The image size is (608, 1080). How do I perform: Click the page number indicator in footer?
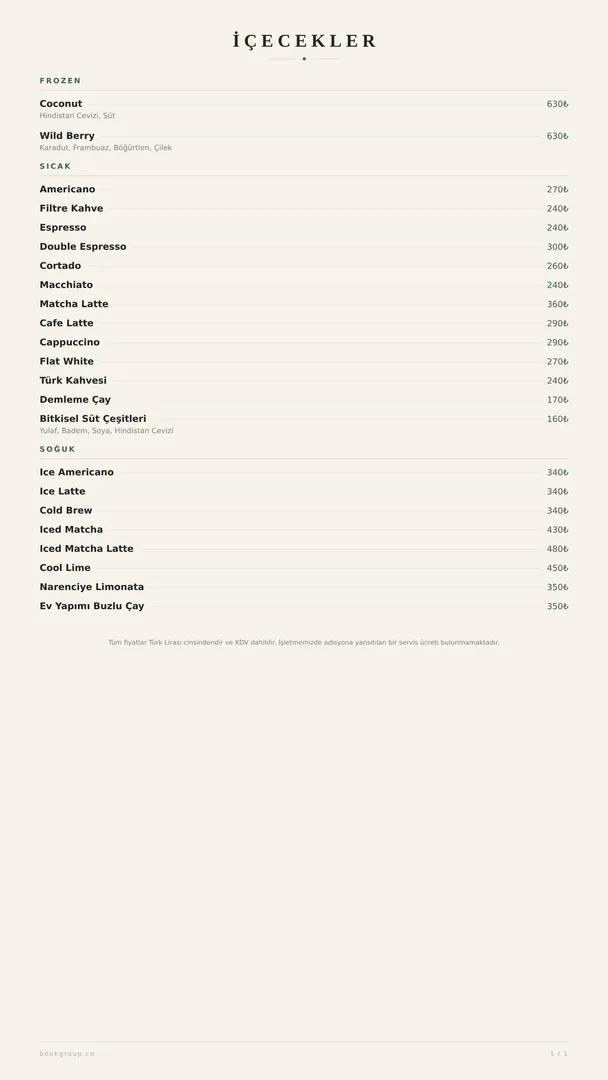[x=558, y=1054]
